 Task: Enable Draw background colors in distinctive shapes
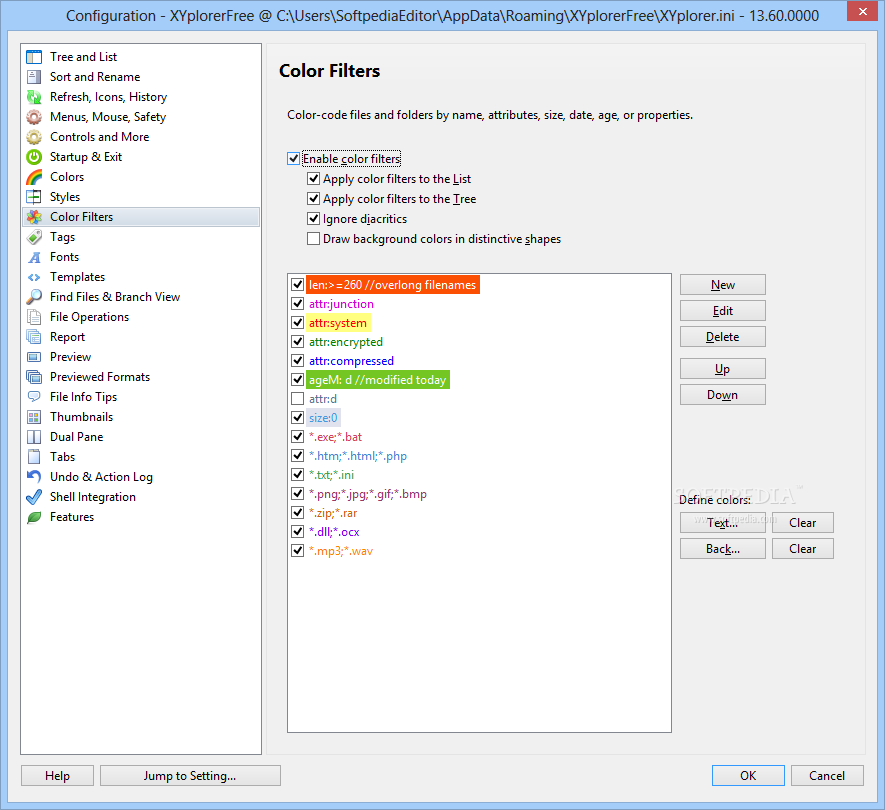tap(313, 239)
